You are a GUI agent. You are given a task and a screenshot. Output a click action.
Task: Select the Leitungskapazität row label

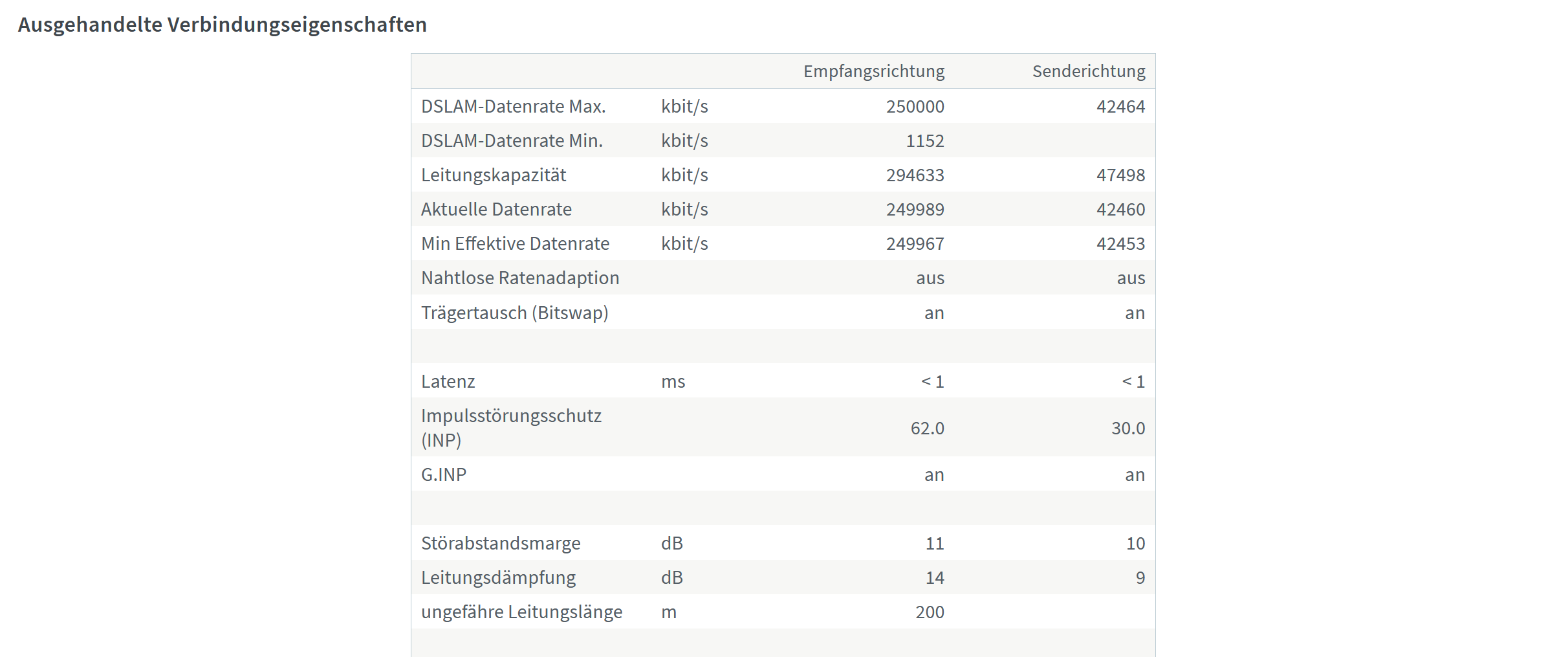[494, 175]
